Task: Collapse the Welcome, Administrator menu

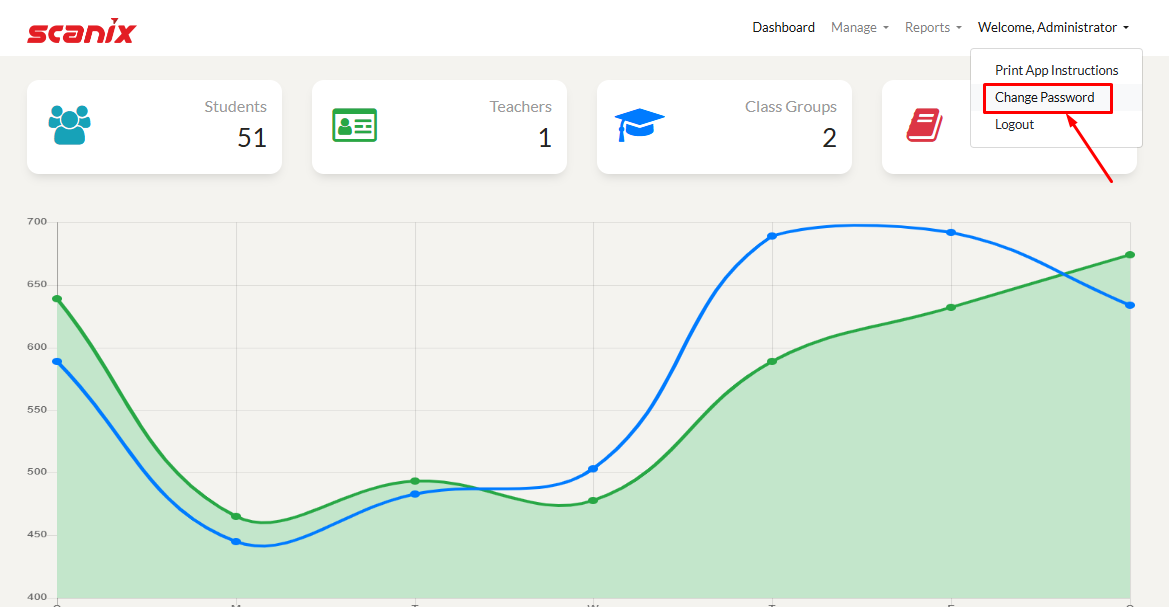Action: (1053, 28)
